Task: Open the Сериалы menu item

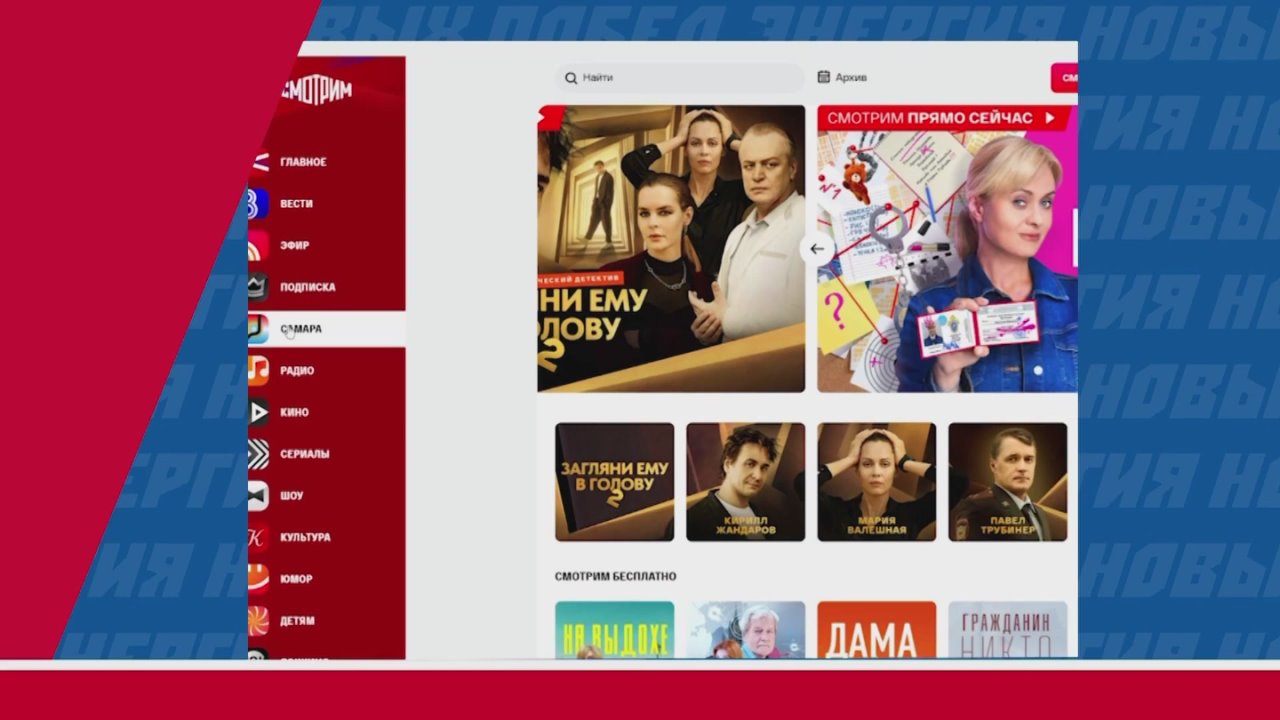Action: click(x=305, y=454)
